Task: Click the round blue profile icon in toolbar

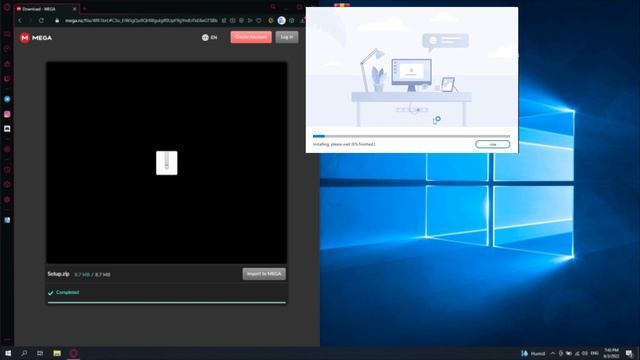Action: (282, 20)
